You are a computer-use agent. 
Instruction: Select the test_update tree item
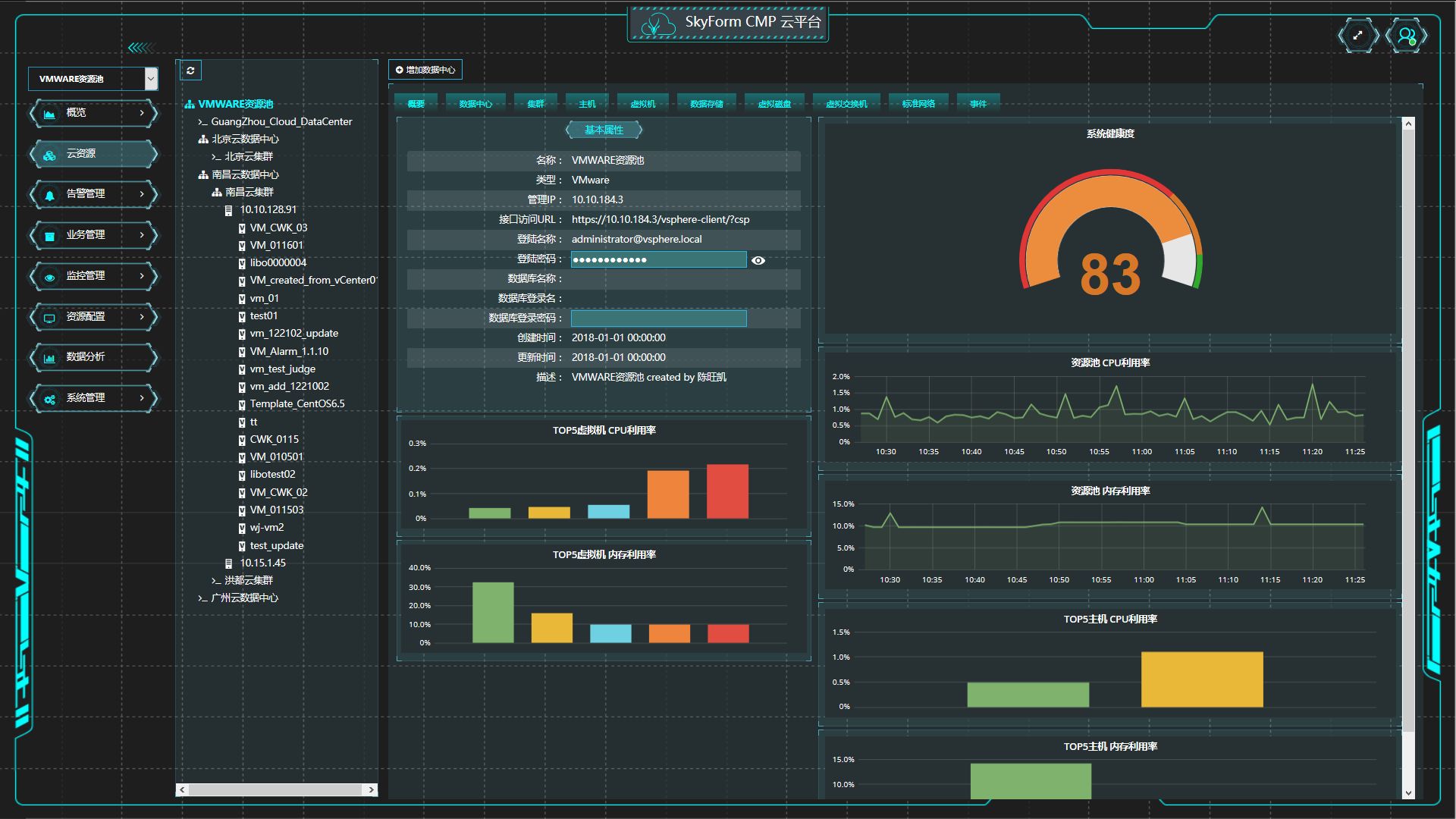click(277, 546)
